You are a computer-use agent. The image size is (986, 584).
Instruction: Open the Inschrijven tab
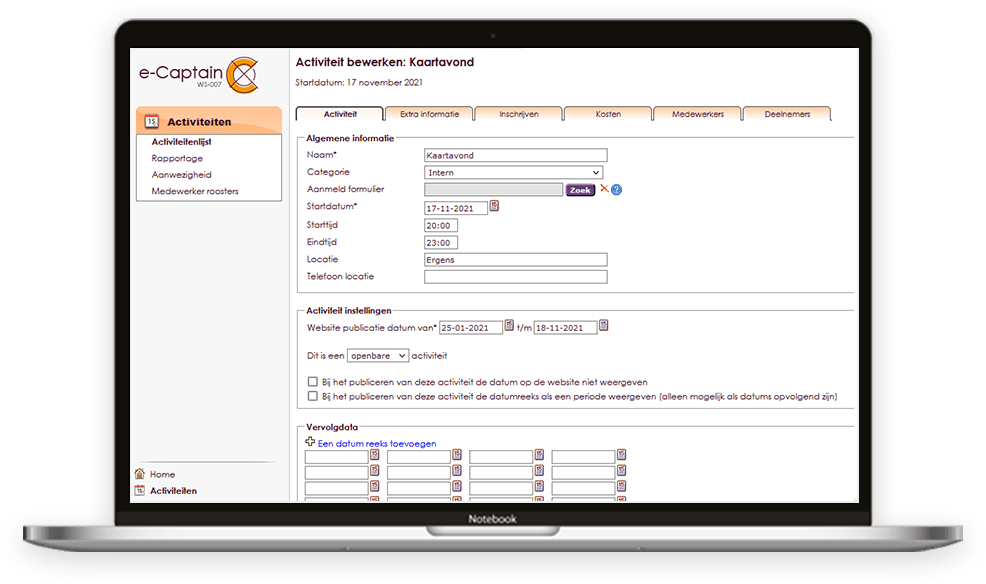click(x=518, y=114)
